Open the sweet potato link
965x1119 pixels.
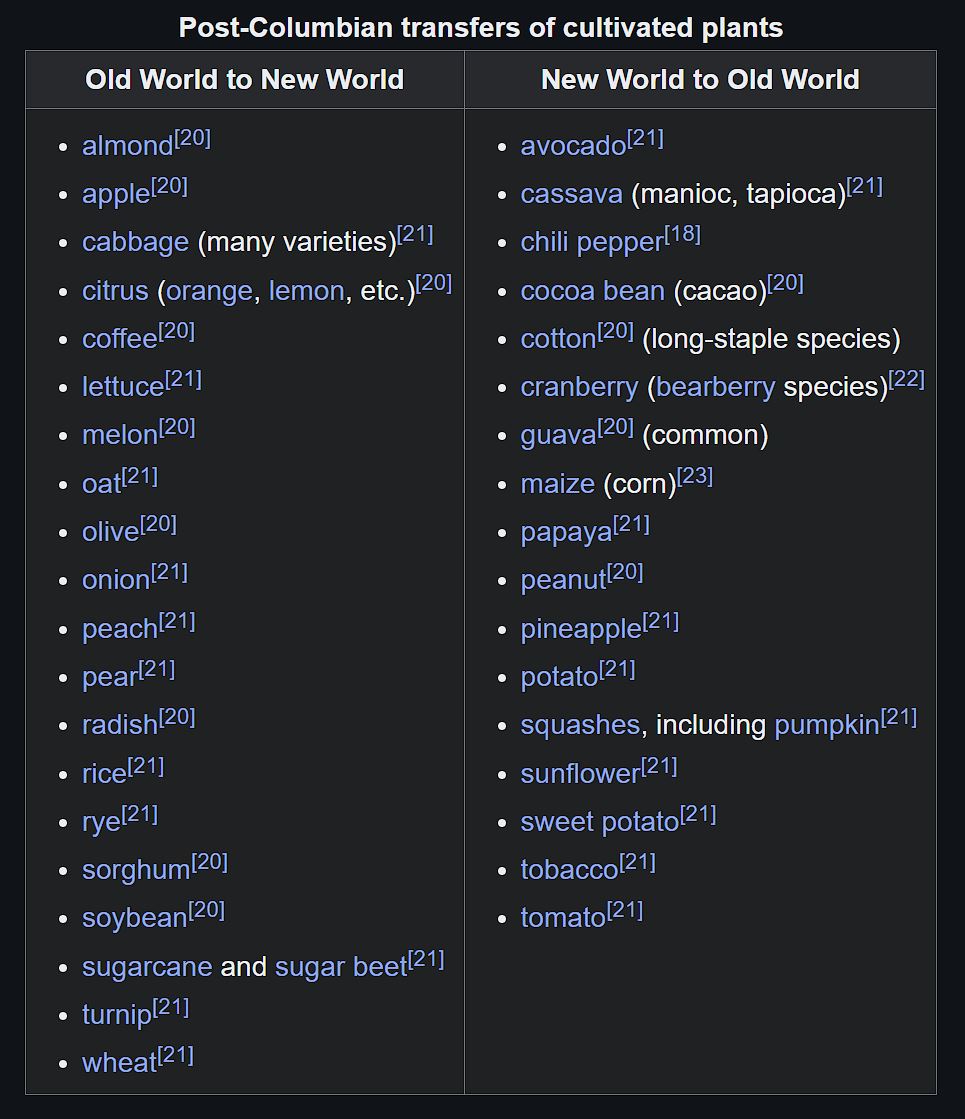pos(600,821)
